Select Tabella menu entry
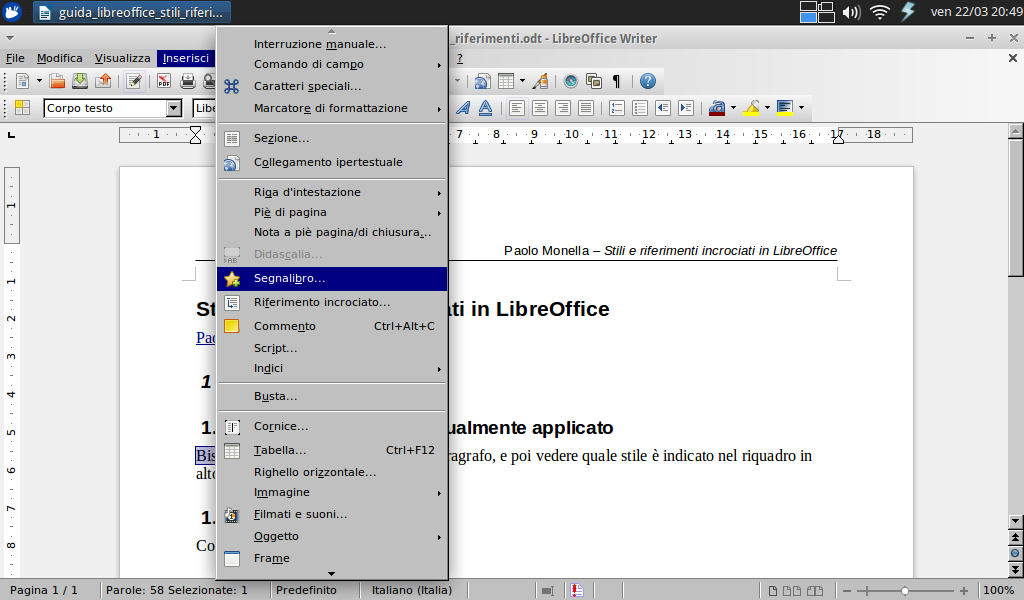The height and width of the screenshot is (600, 1024). tap(332, 450)
